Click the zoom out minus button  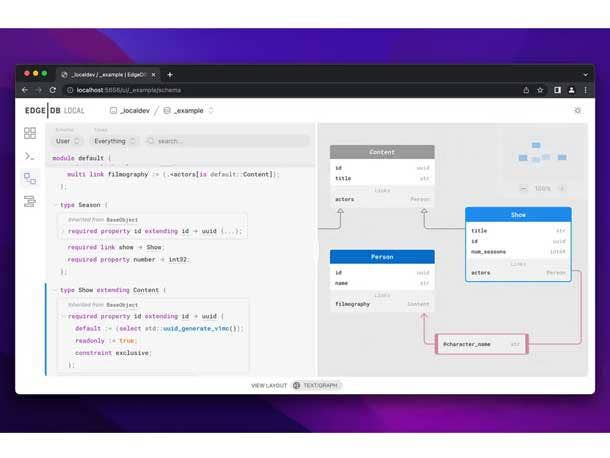point(525,188)
